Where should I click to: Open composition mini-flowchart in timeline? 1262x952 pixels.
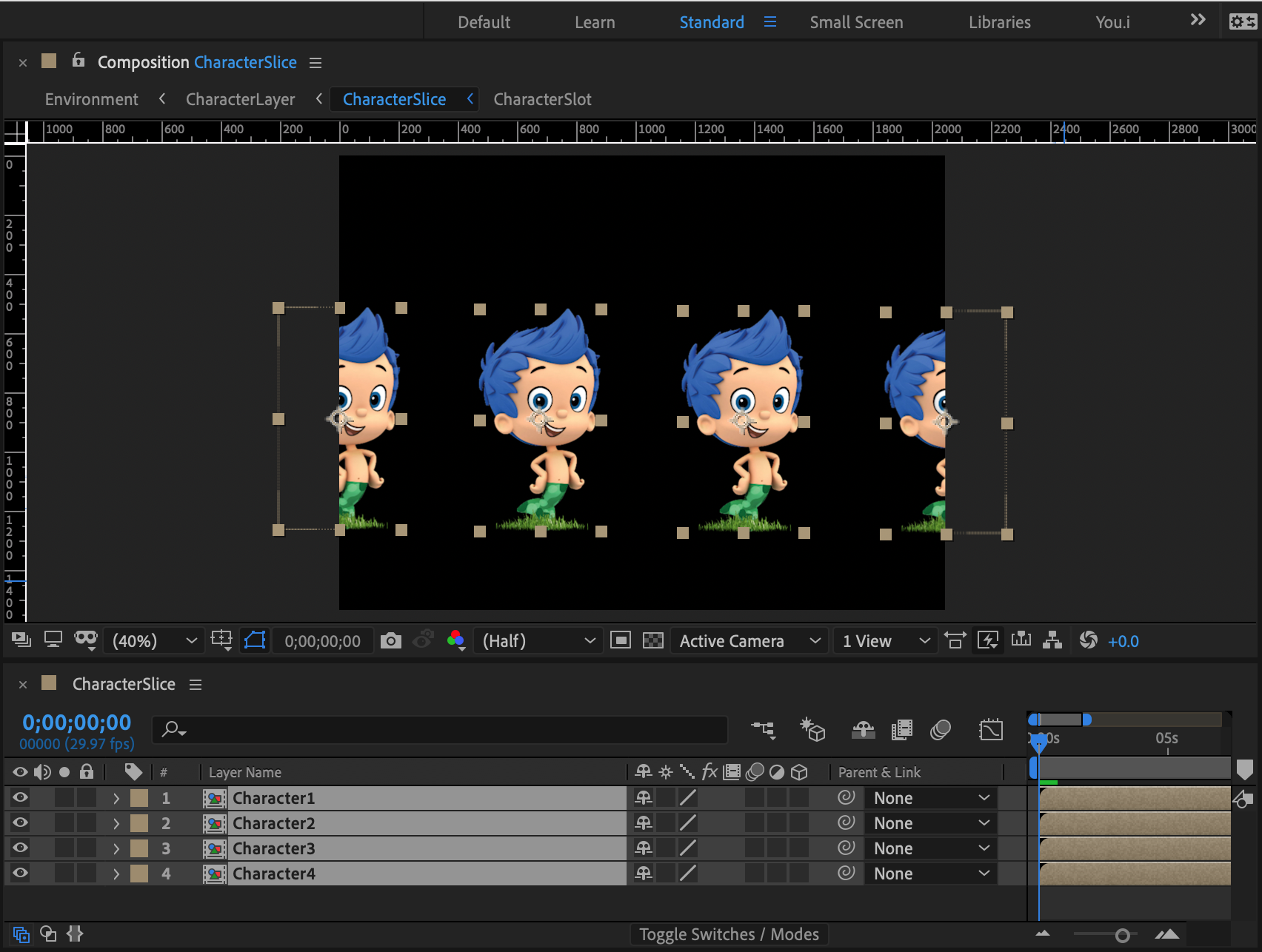763,730
